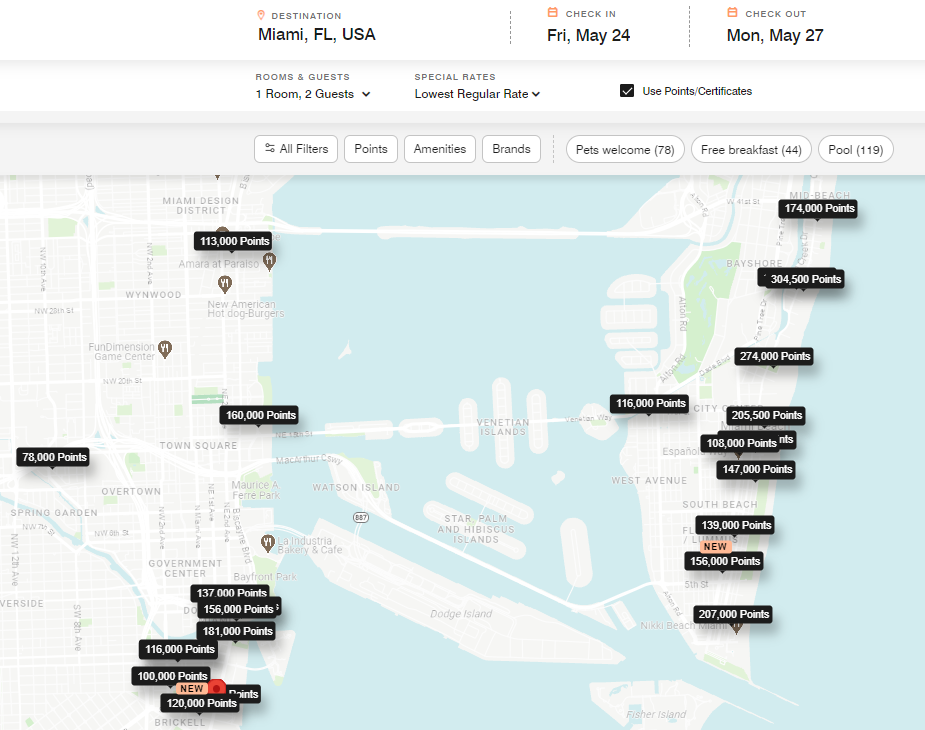Expand the Rooms & Guests dropdown

313,94
